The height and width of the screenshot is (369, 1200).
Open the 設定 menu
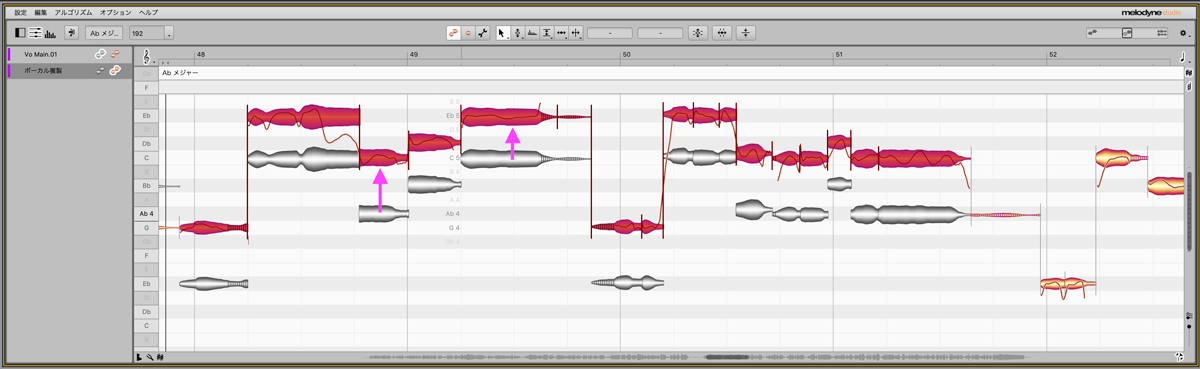click(x=20, y=12)
